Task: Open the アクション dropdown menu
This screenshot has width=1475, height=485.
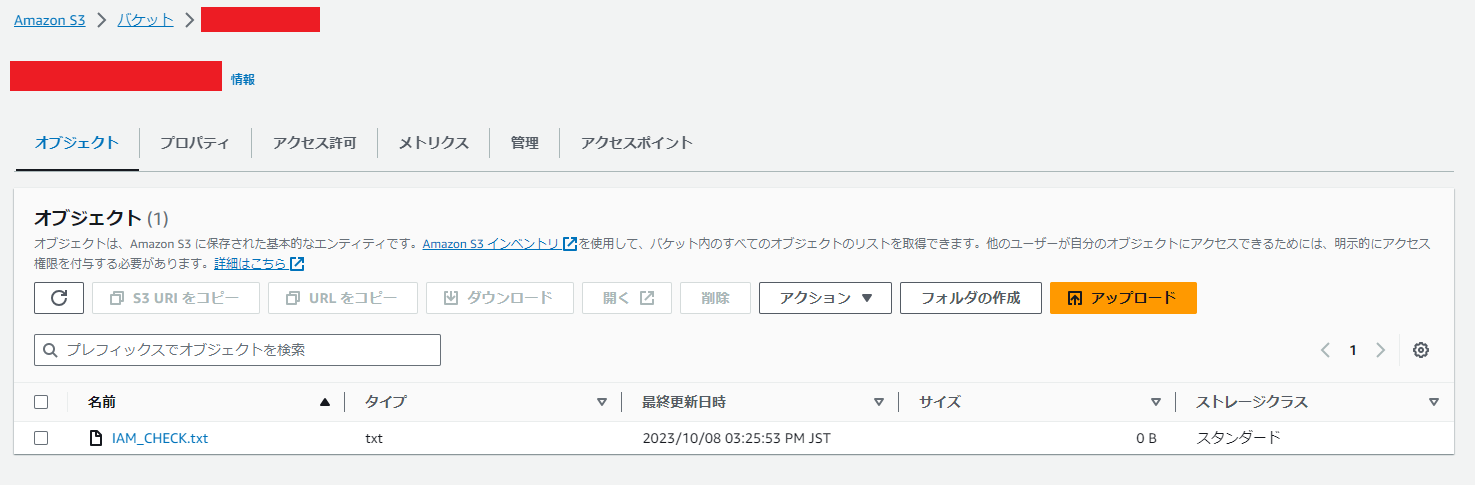Action: pos(825,298)
